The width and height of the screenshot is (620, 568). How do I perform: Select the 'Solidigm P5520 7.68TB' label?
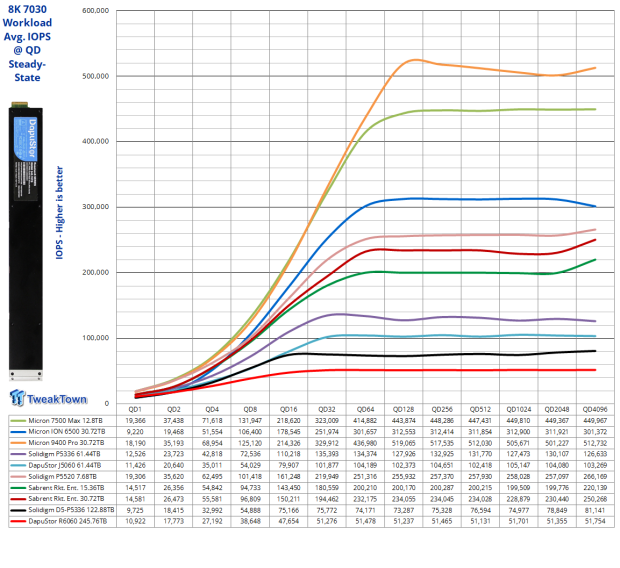click(x=62, y=476)
